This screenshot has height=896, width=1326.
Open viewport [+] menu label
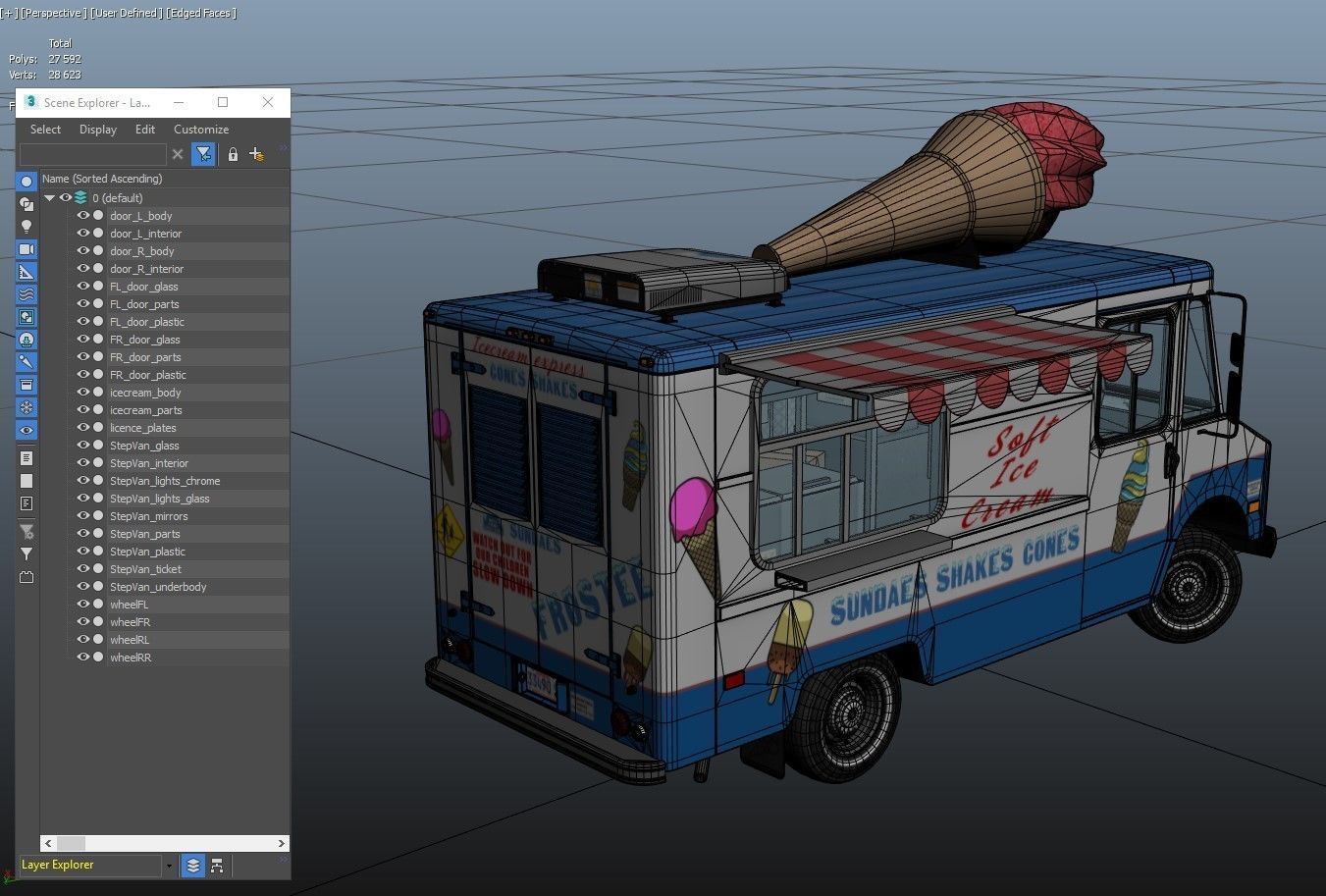pyautogui.click(x=9, y=14)
